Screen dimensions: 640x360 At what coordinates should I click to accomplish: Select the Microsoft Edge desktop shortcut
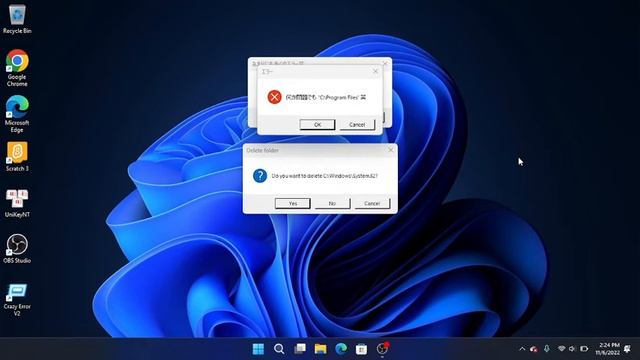coord(17,114)
